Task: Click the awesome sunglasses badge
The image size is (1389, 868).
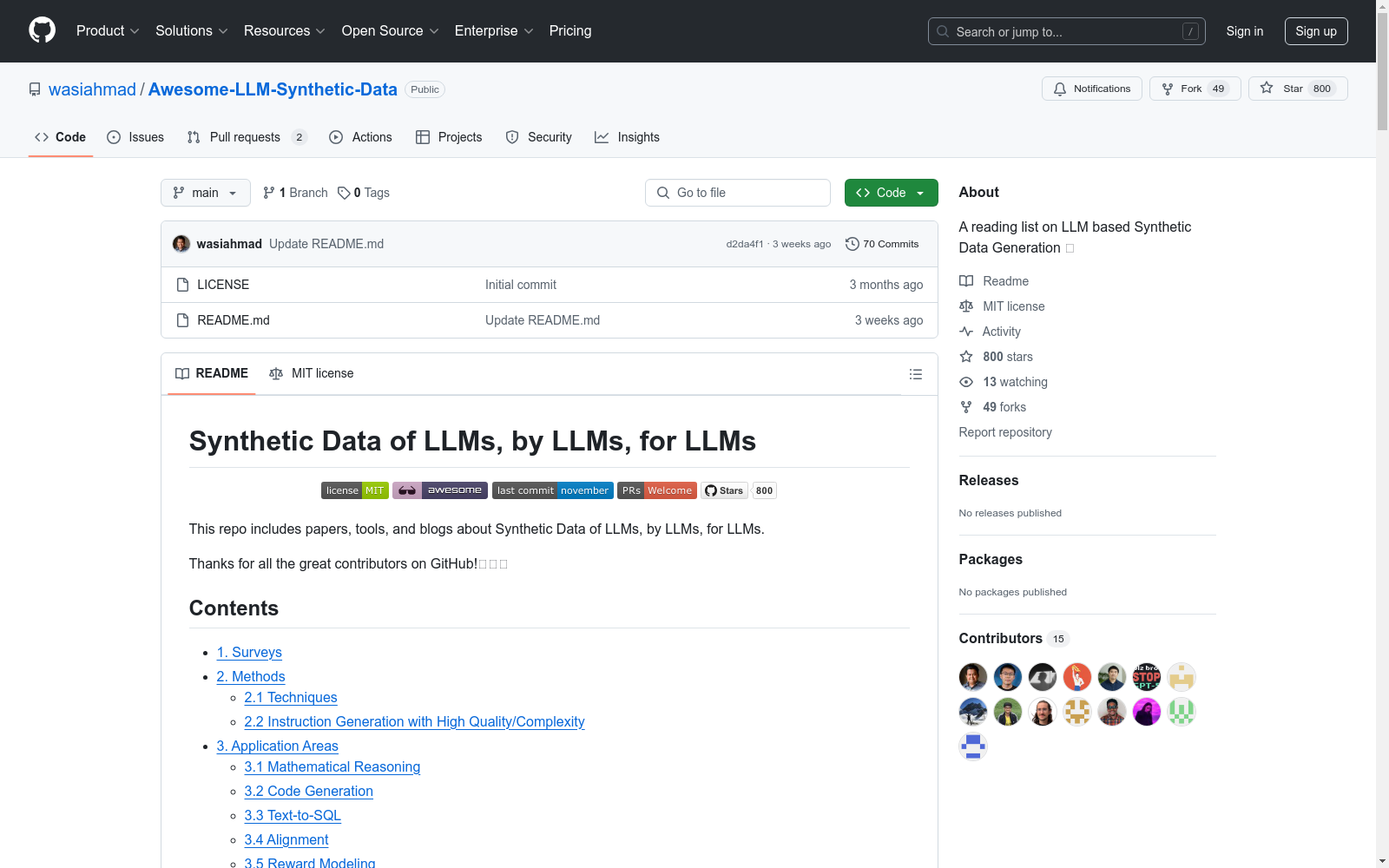Action: (440, 490)
